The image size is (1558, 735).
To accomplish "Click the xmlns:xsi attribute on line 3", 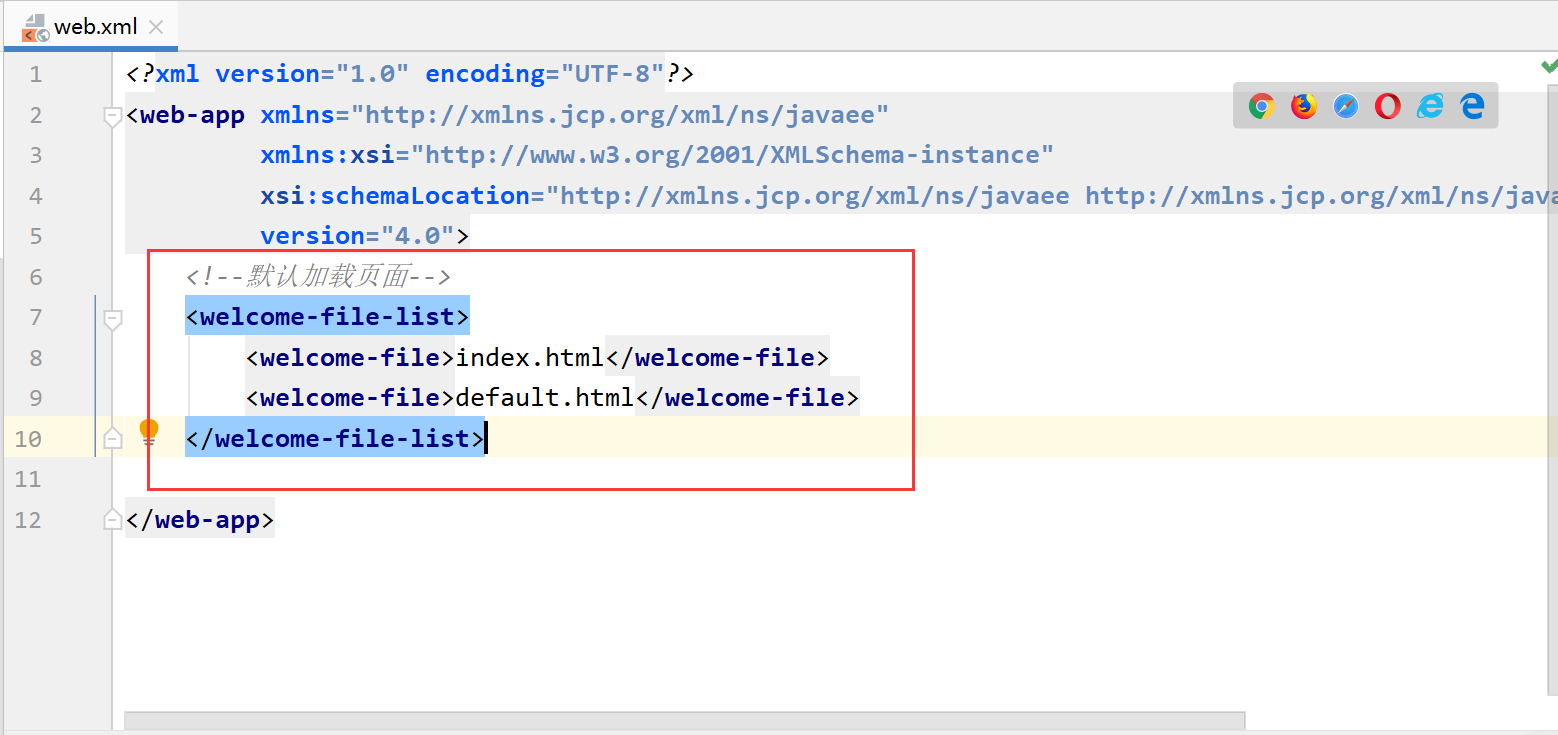I will (657, 155).
